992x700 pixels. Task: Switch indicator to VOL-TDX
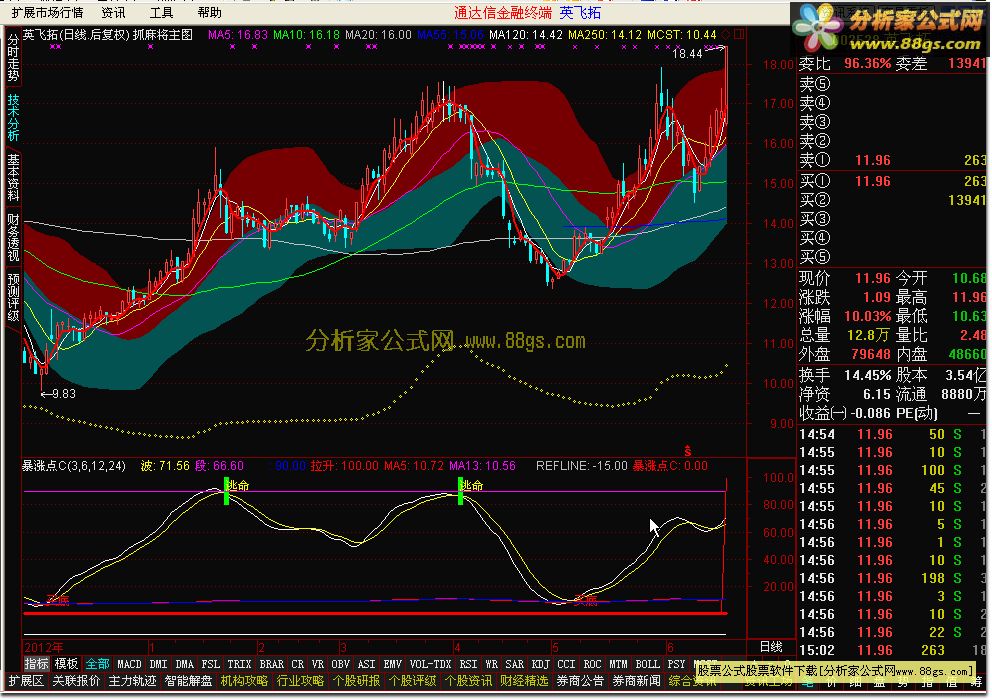tap(430, 664)
